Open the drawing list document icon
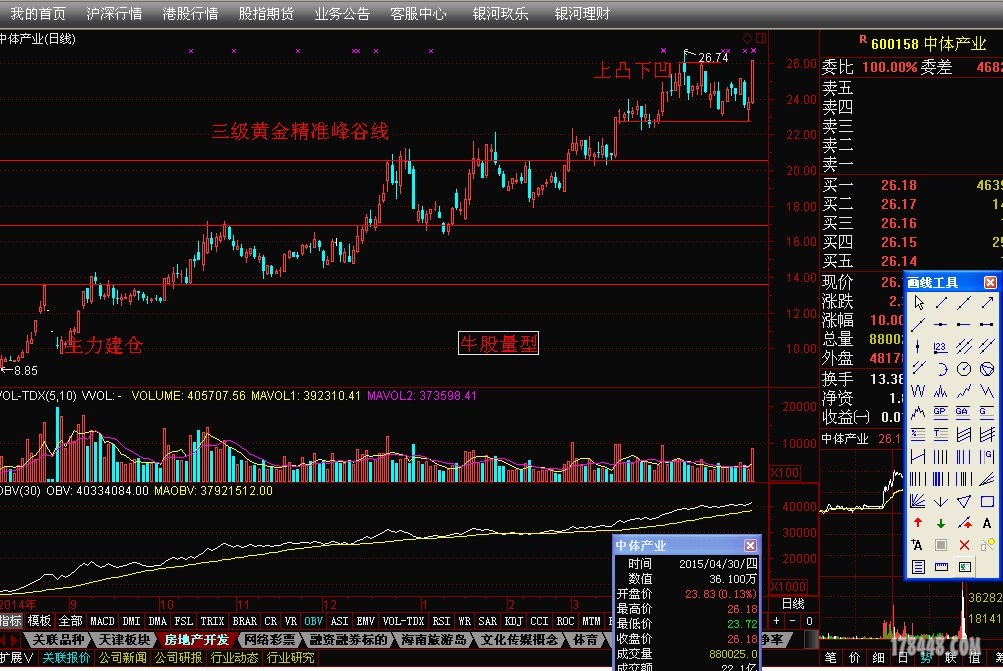This screenshot has height=671, width=1003. pyautogui.click(x=918, y=567)
